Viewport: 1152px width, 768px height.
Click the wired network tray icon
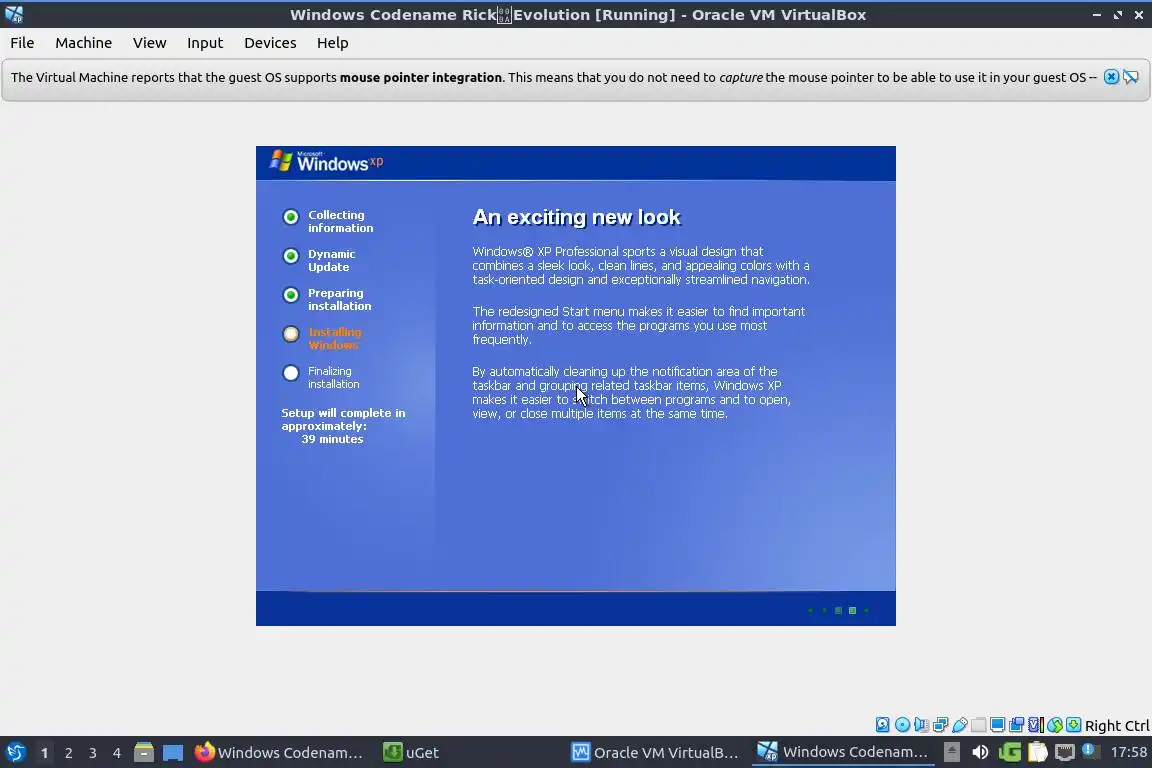click(1065, 752)
